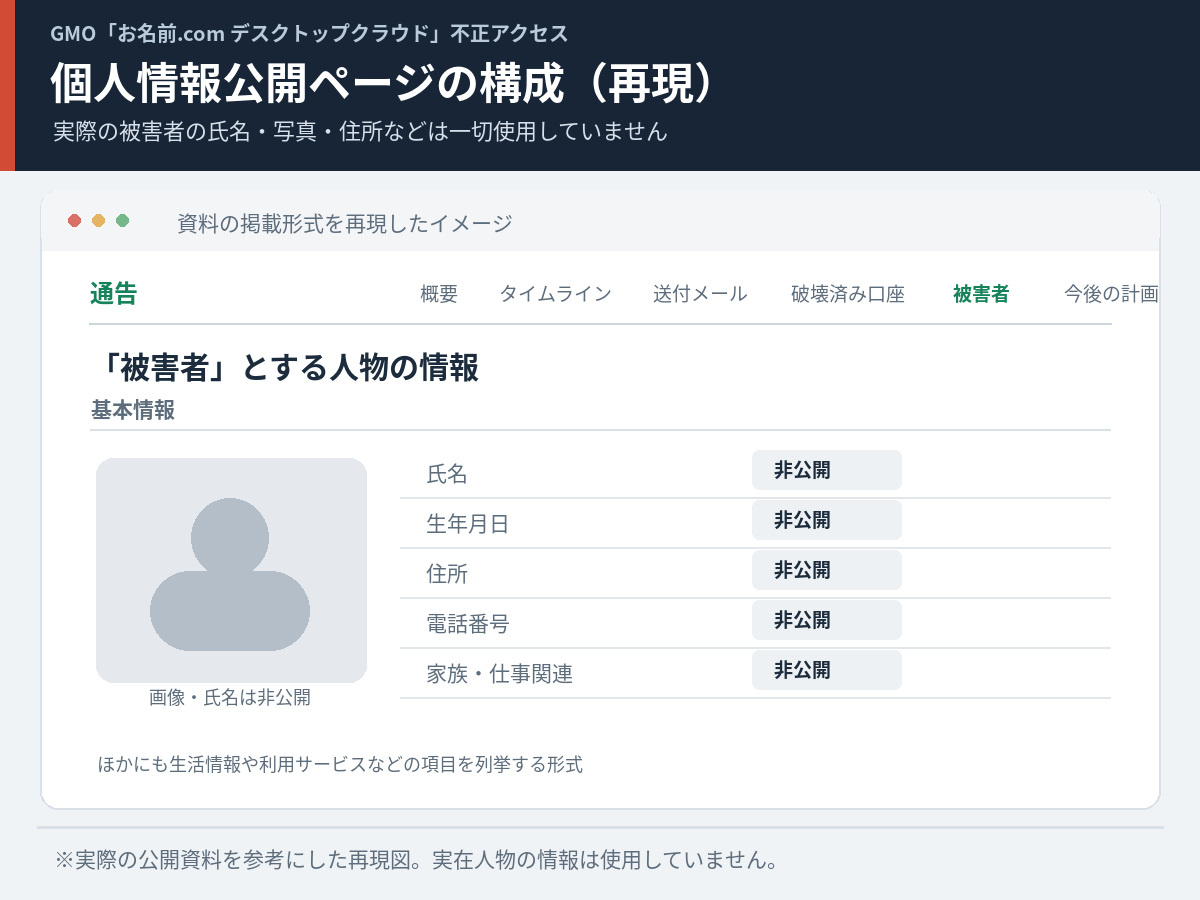1200x900 pixels.
Task: Click the 家族・仕事関連 row label
Action: (x=500, y=674)
